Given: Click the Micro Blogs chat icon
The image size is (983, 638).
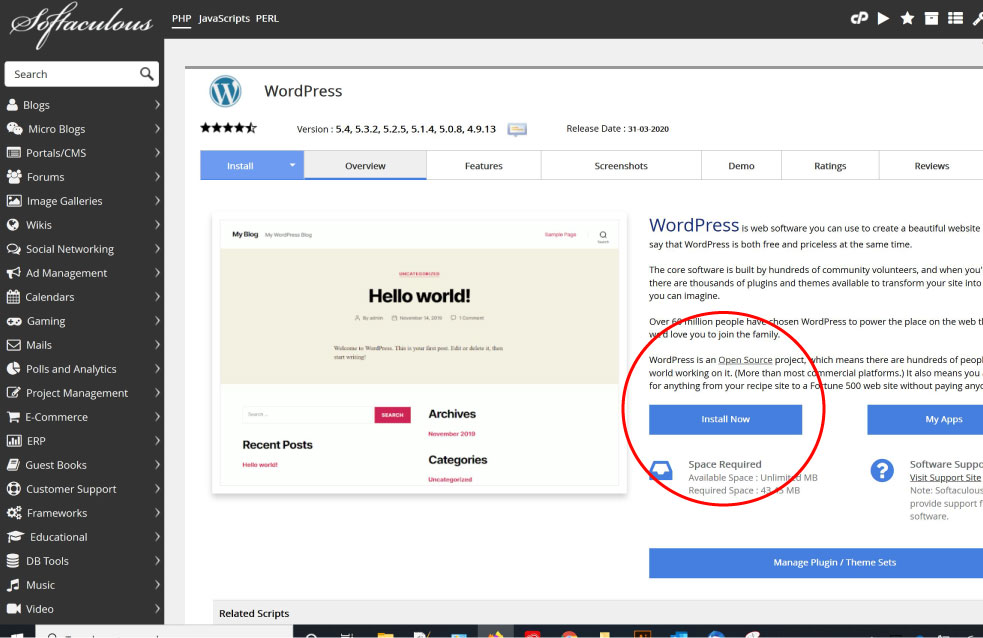Looking at the screenshot, I should pos(14,128).
